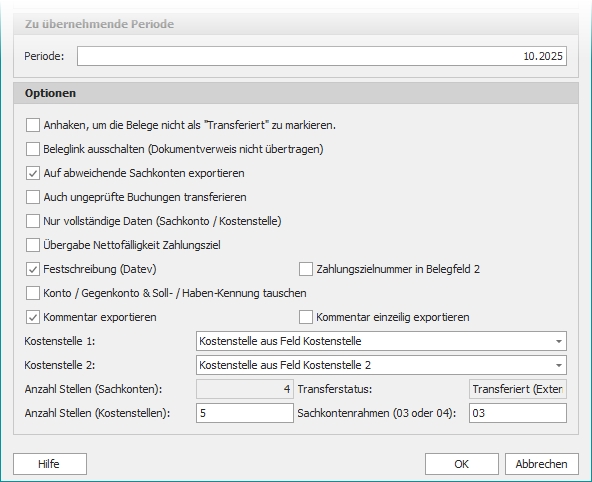Toggle 'Übergabe Nettofälligkeit Zahlungsziel' checkbox

click(33, 245)
